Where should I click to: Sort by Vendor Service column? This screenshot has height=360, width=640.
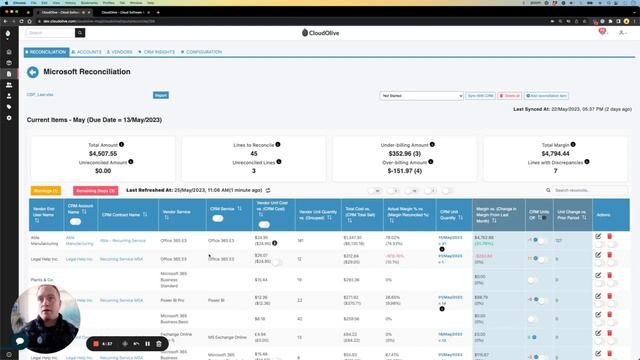pyautogui.click(x=167, y=218)
